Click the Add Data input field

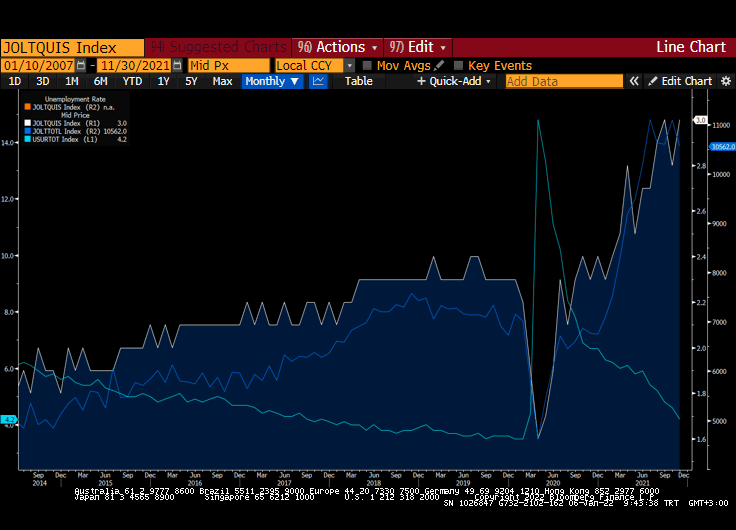coord(564,81)
